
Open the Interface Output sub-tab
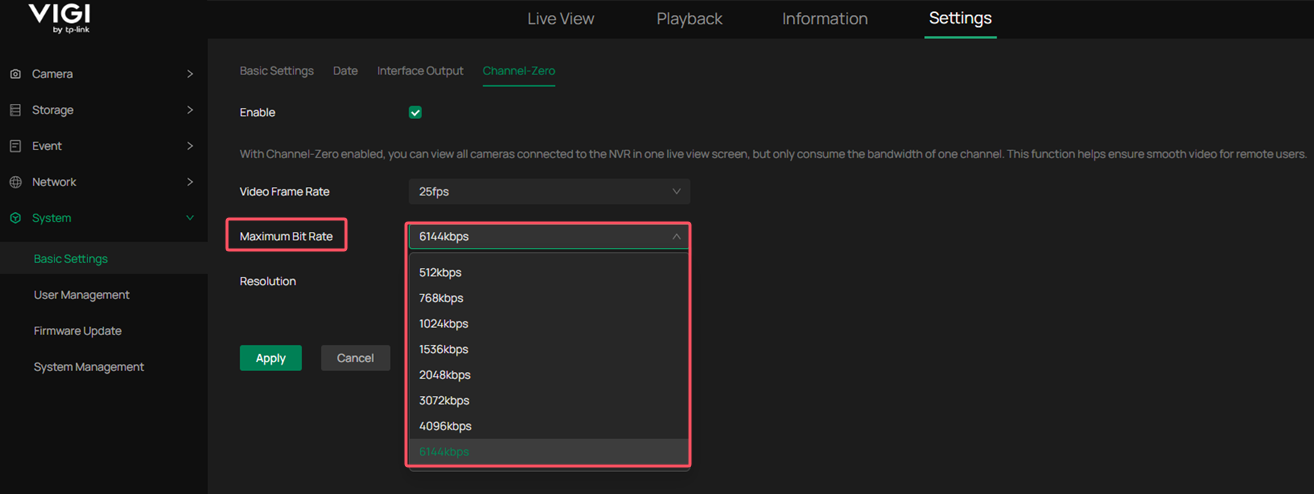(x=420, y=71)
